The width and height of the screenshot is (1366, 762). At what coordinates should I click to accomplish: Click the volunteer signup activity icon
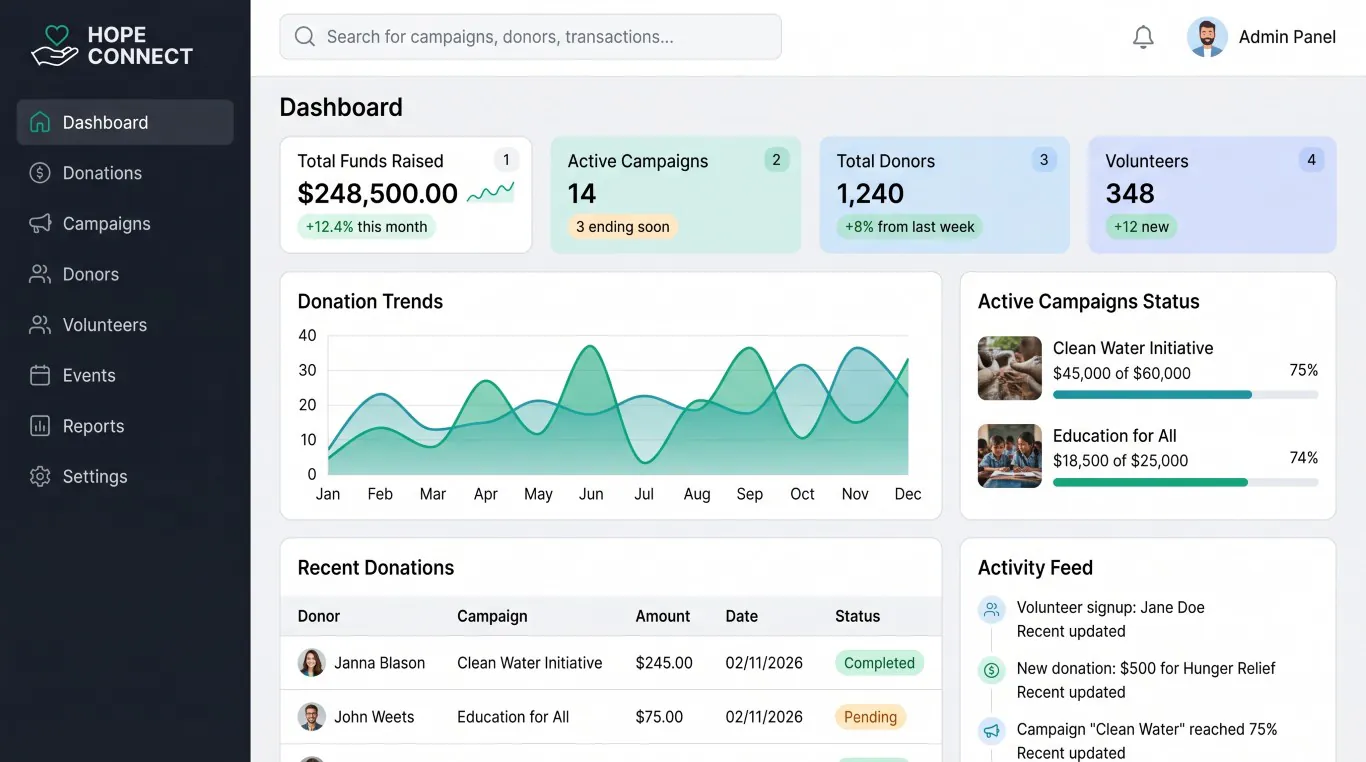pos(992,609)
